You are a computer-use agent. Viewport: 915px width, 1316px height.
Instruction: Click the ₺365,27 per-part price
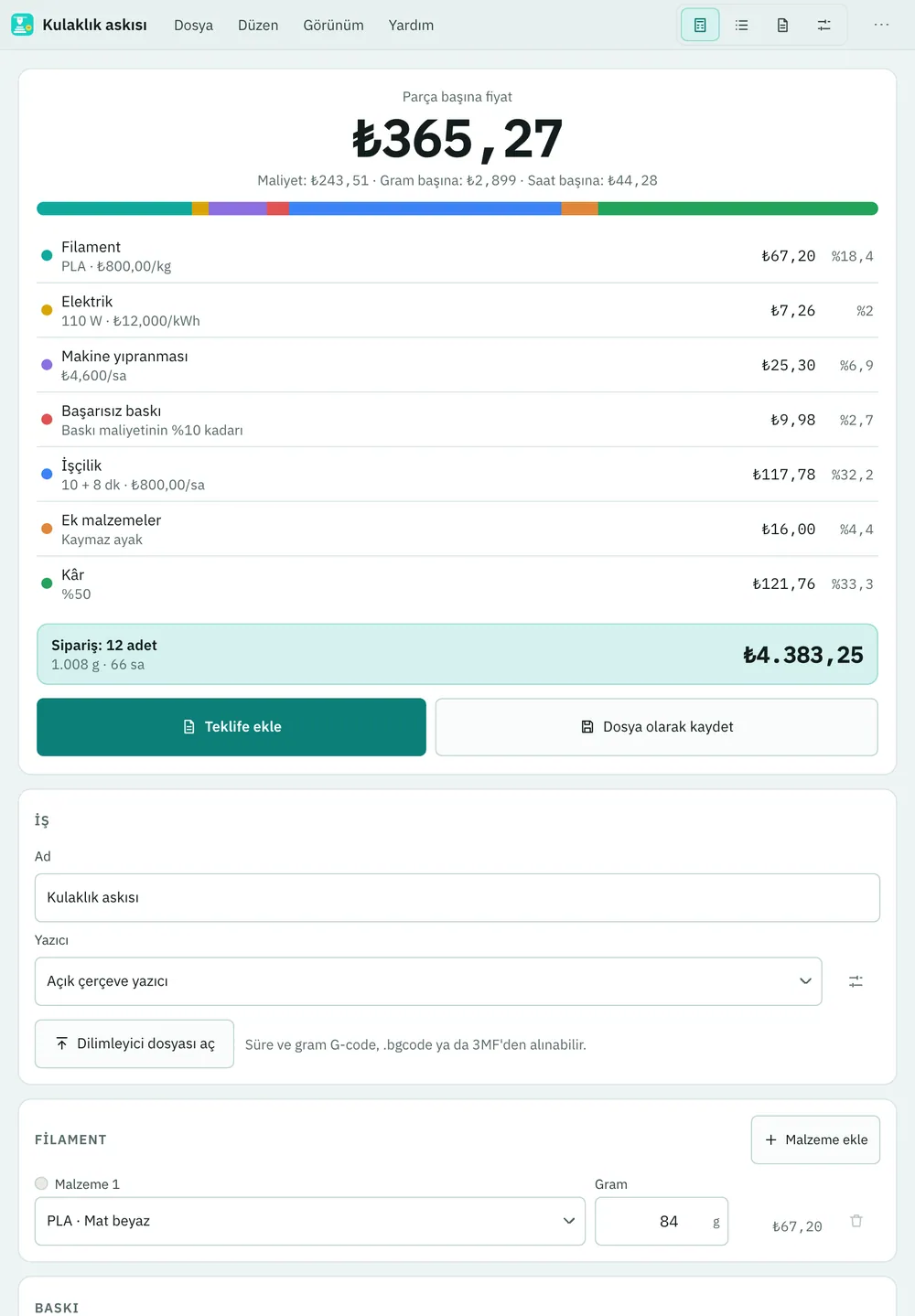(x=457, y=139)
